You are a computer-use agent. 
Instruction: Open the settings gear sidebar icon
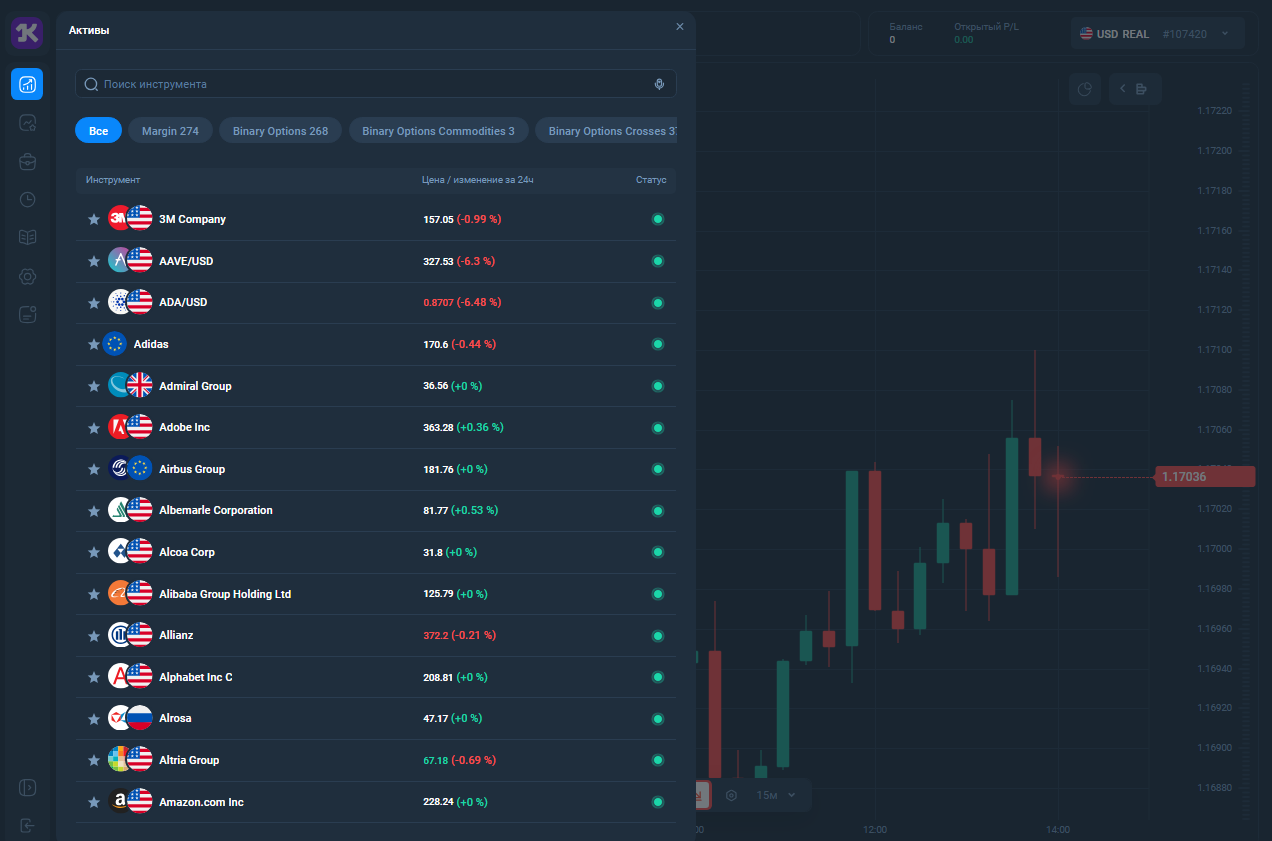pyautogui.click(x=28, y=276)
